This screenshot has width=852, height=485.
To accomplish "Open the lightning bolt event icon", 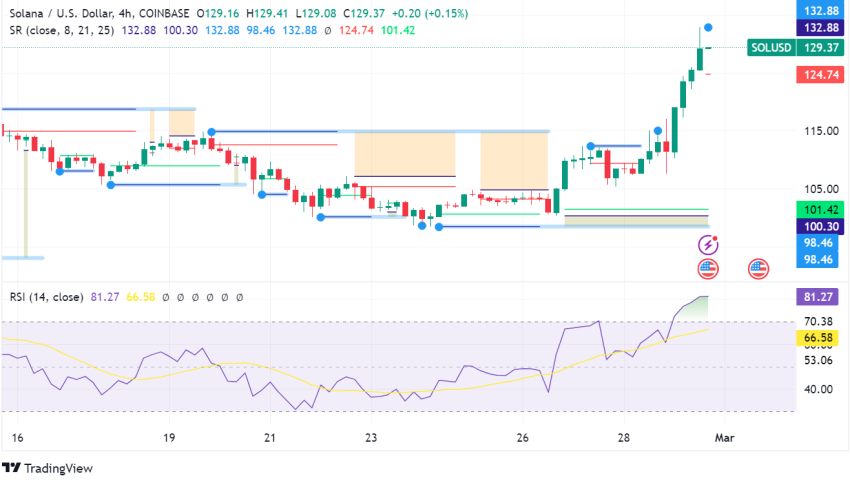I will (708, 245).
